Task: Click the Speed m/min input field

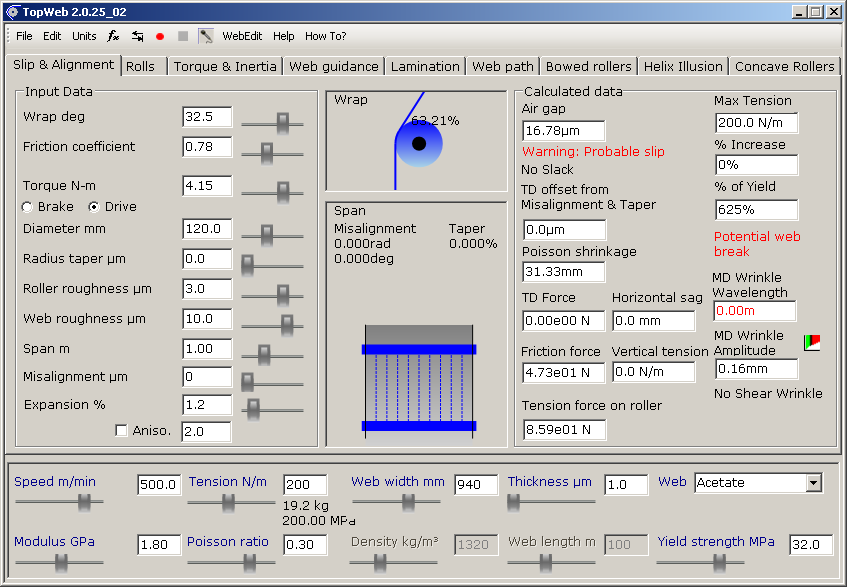Action: 159,484
